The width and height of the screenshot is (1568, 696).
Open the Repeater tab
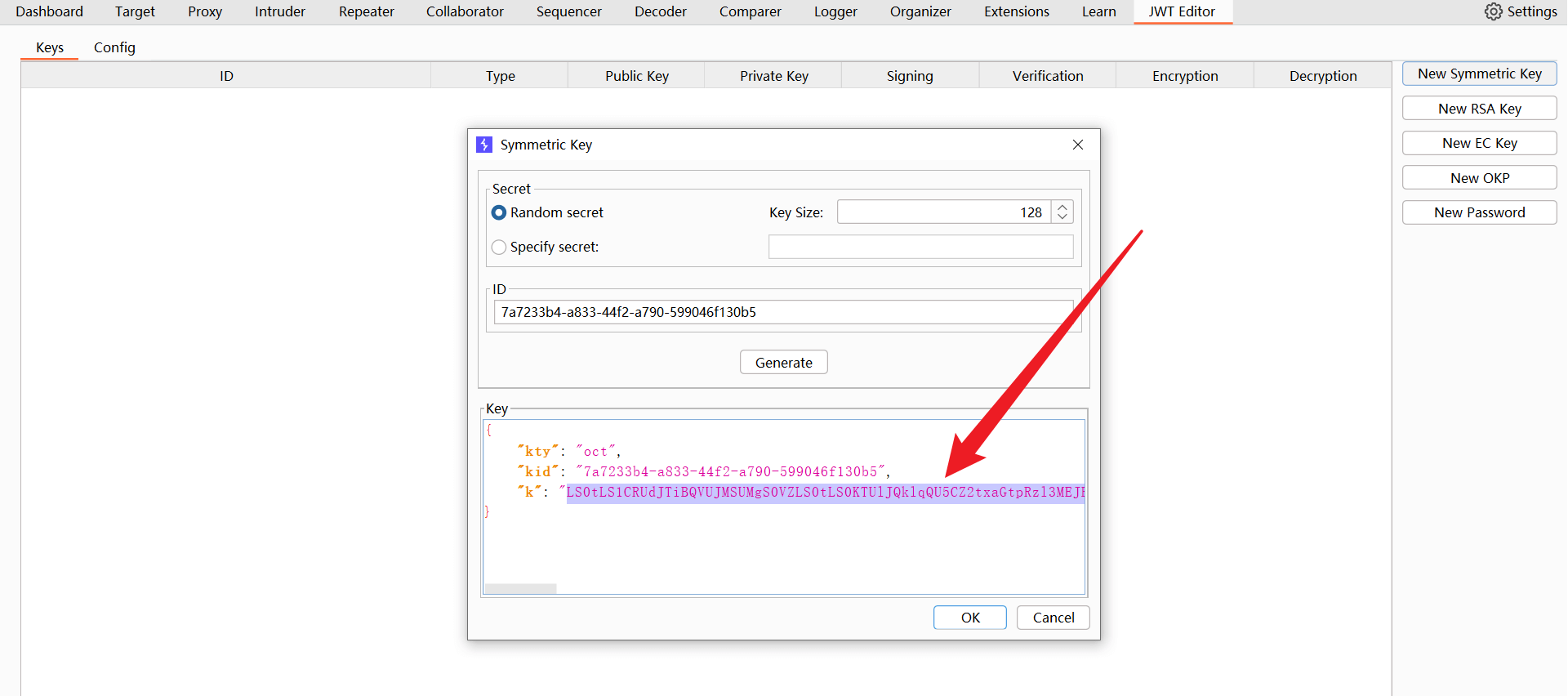[x=366, y=11]
